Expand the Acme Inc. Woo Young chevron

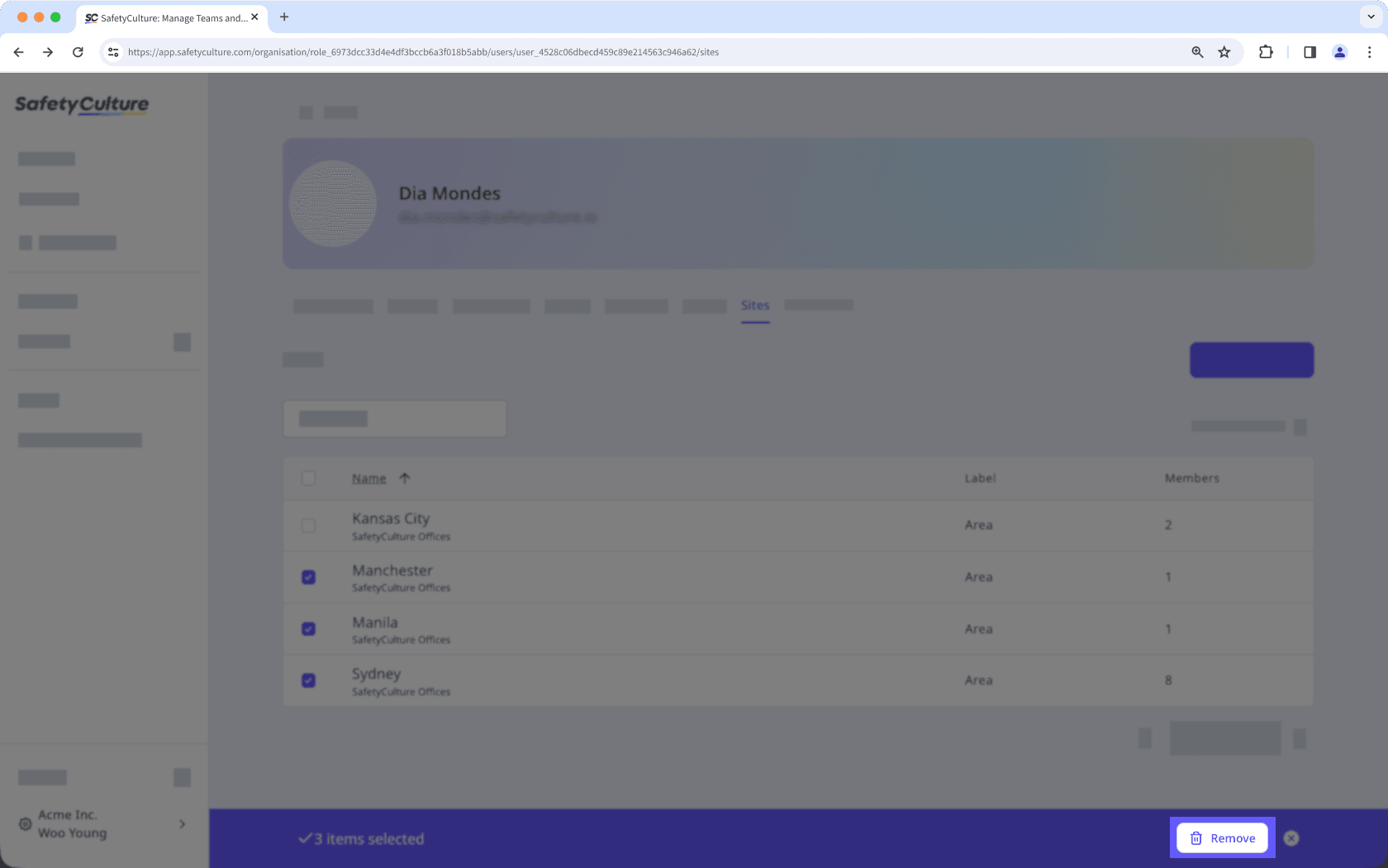coord(182,823)
